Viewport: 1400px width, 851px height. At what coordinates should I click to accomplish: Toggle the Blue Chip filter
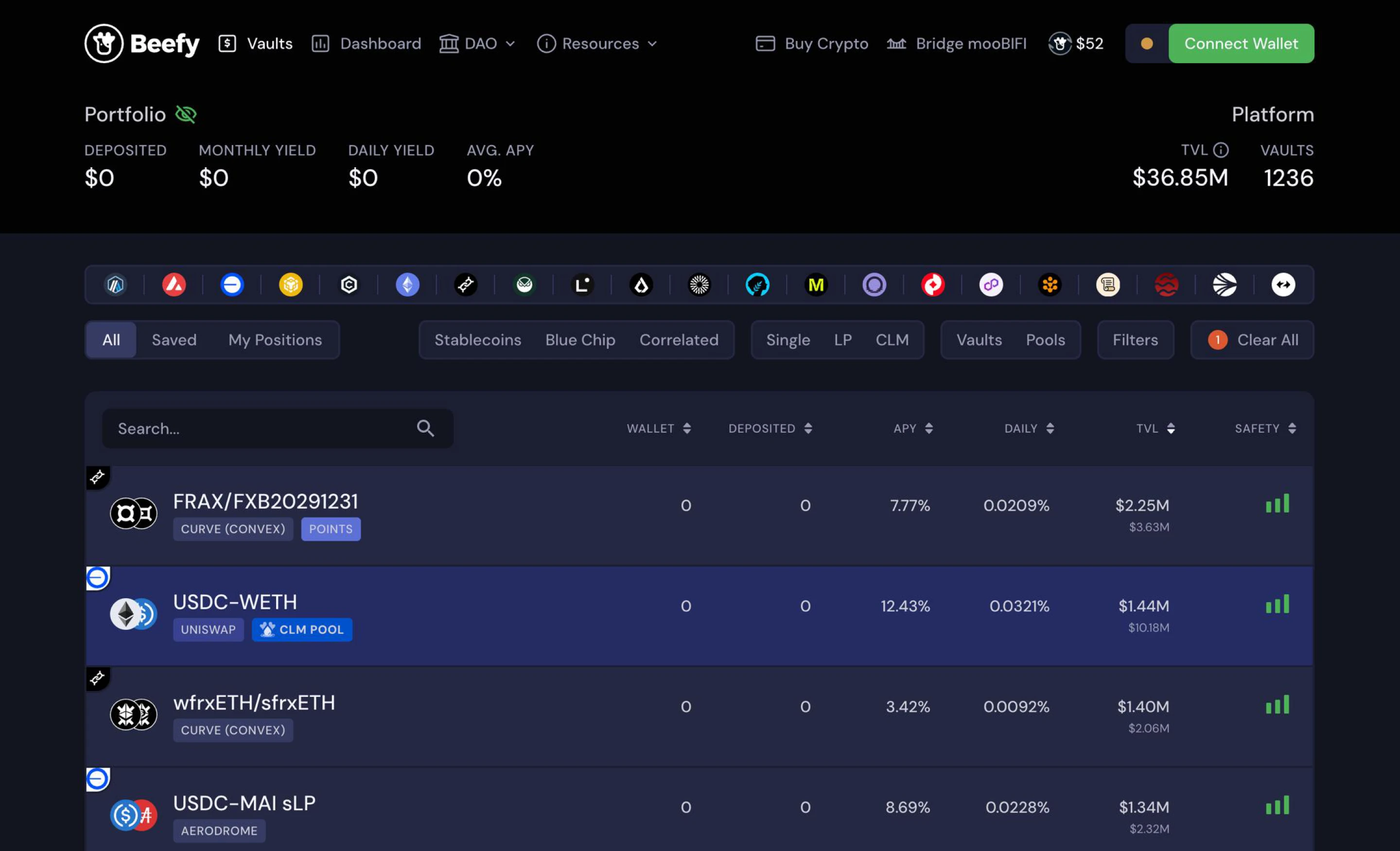580,340
